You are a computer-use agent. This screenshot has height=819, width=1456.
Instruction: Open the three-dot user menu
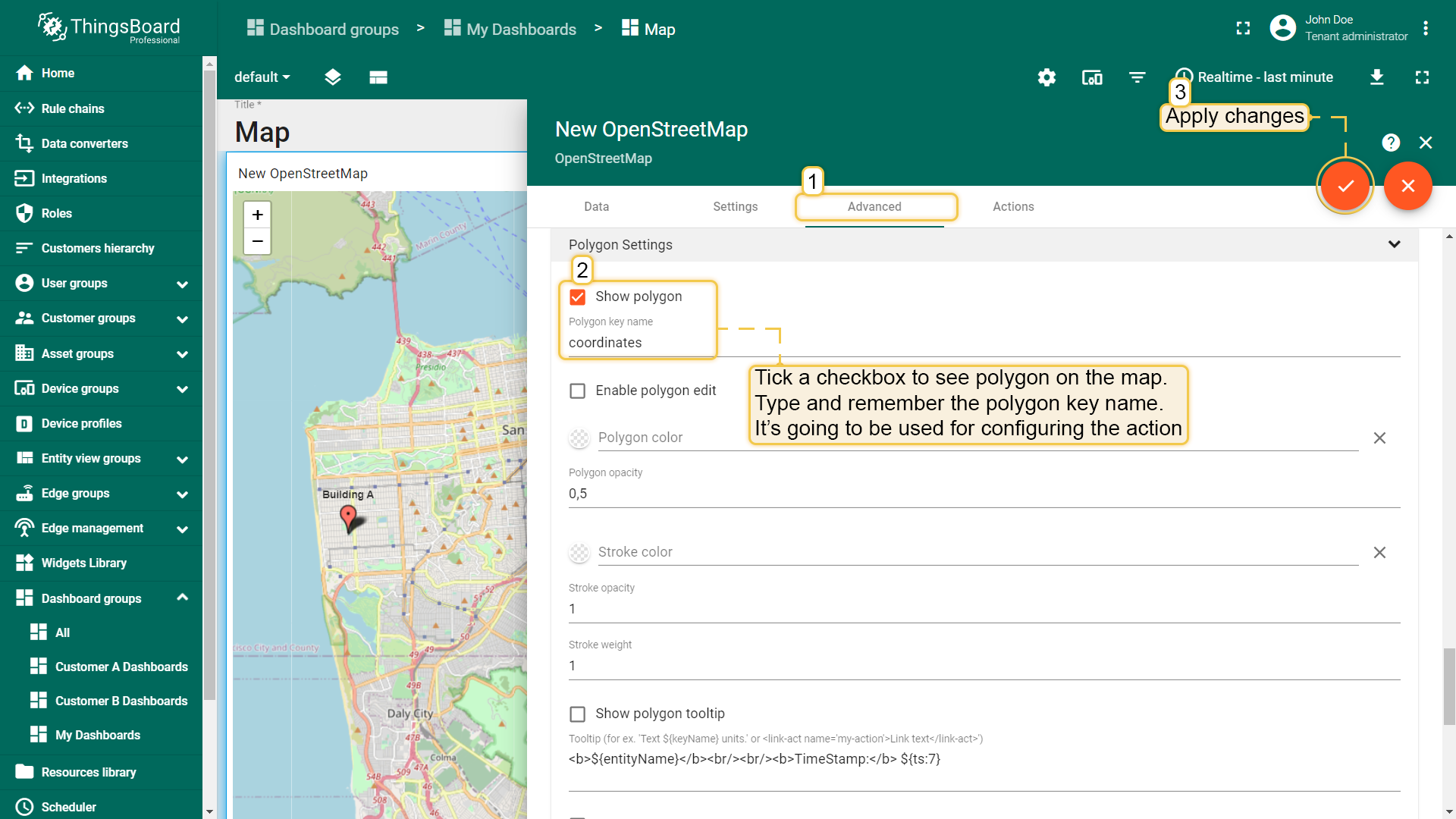pyautogui.click(x=1426, y=28)
